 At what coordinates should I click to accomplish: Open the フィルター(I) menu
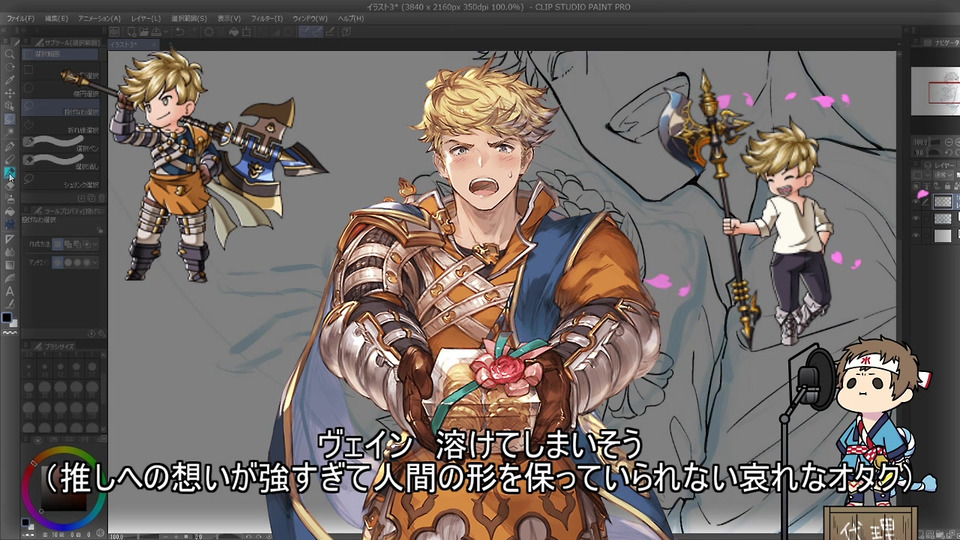(266, 18)
